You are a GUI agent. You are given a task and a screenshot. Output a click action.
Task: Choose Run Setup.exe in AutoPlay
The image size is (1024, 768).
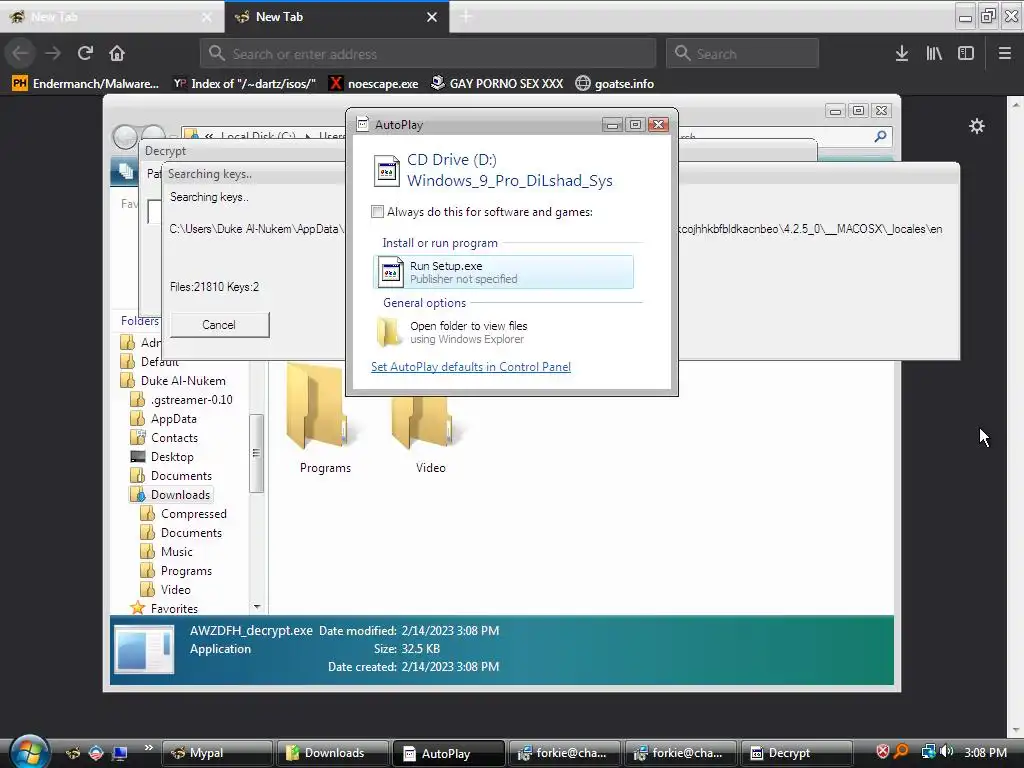504,272
